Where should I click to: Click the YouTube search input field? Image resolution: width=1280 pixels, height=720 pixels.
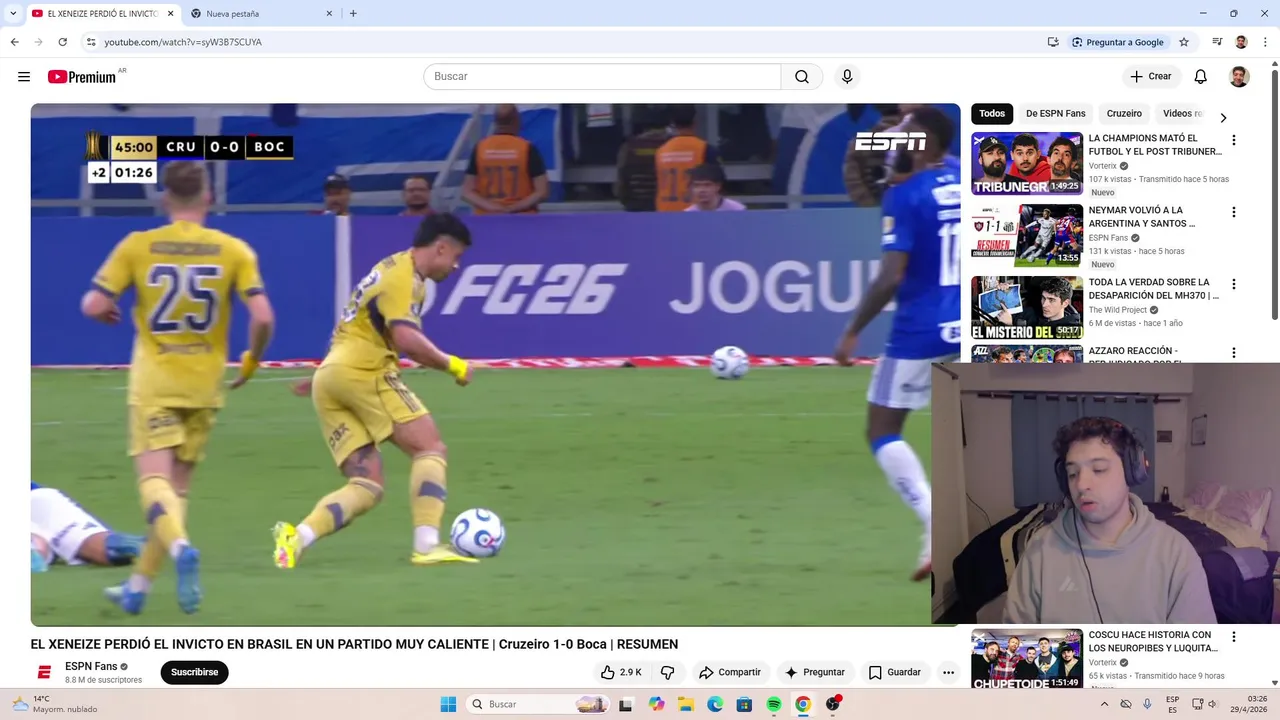click(x=602, y=77)
